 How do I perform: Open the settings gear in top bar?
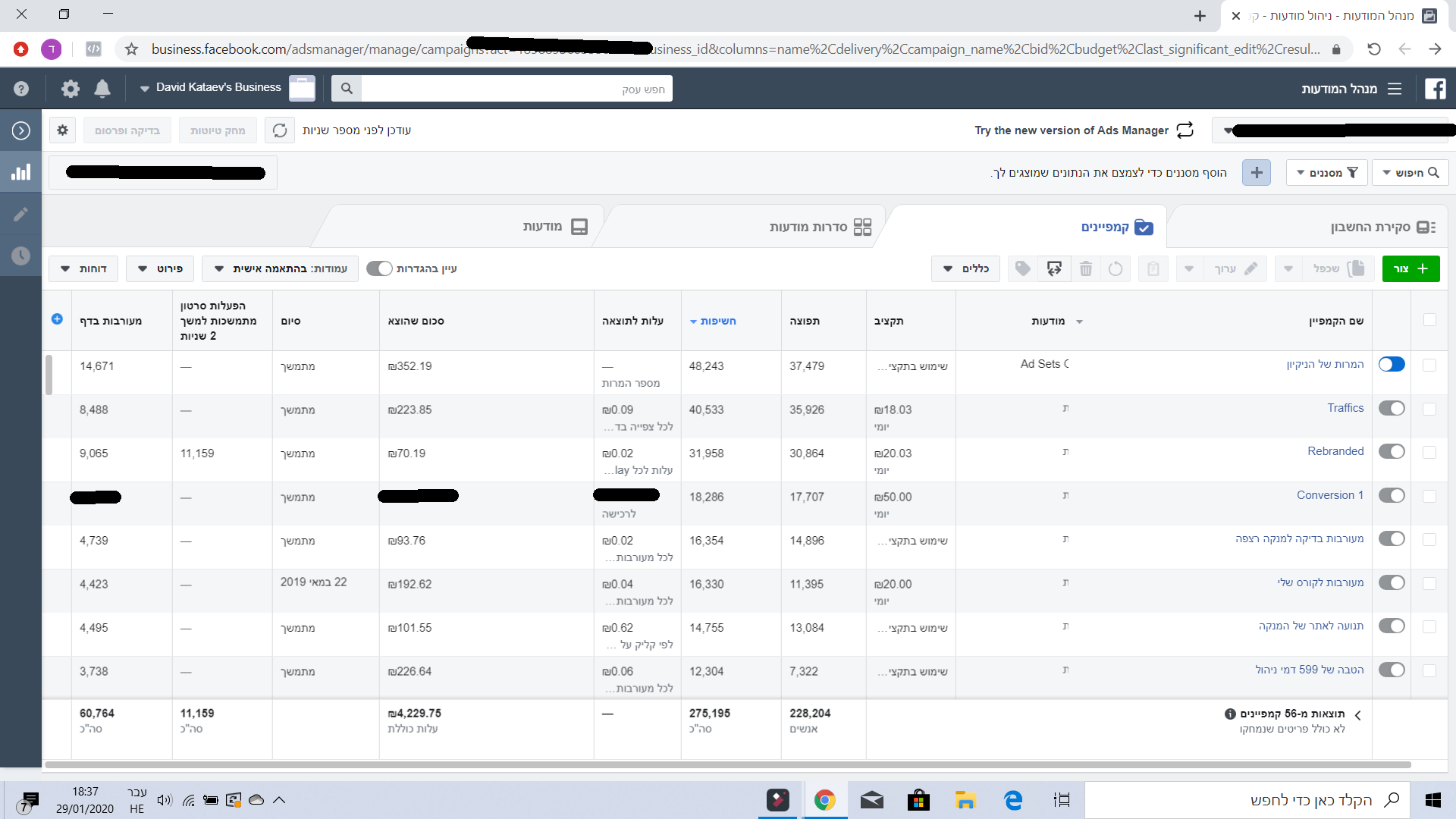(x=71, y=89)
